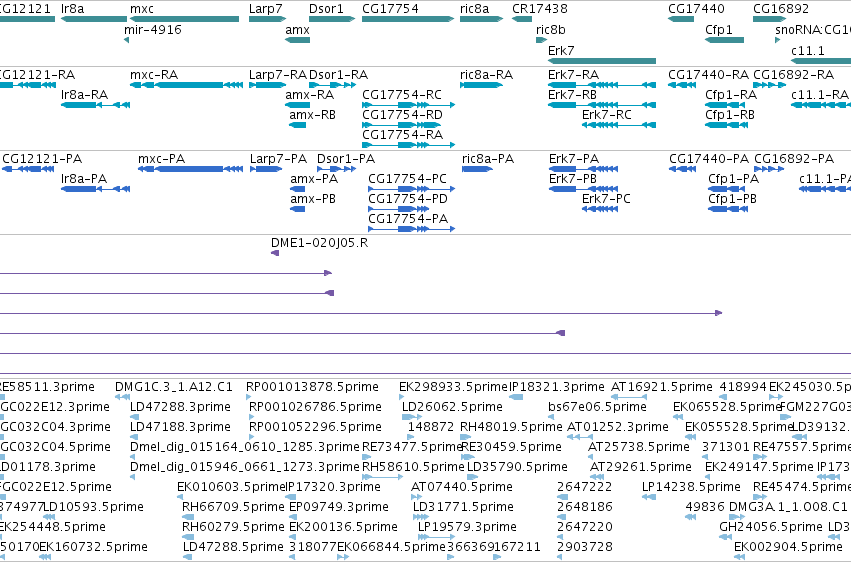Screen dimensions: 851x562
Task: Click the 'Ir8a-PA' protein label
Action: (x=84, y=178)
